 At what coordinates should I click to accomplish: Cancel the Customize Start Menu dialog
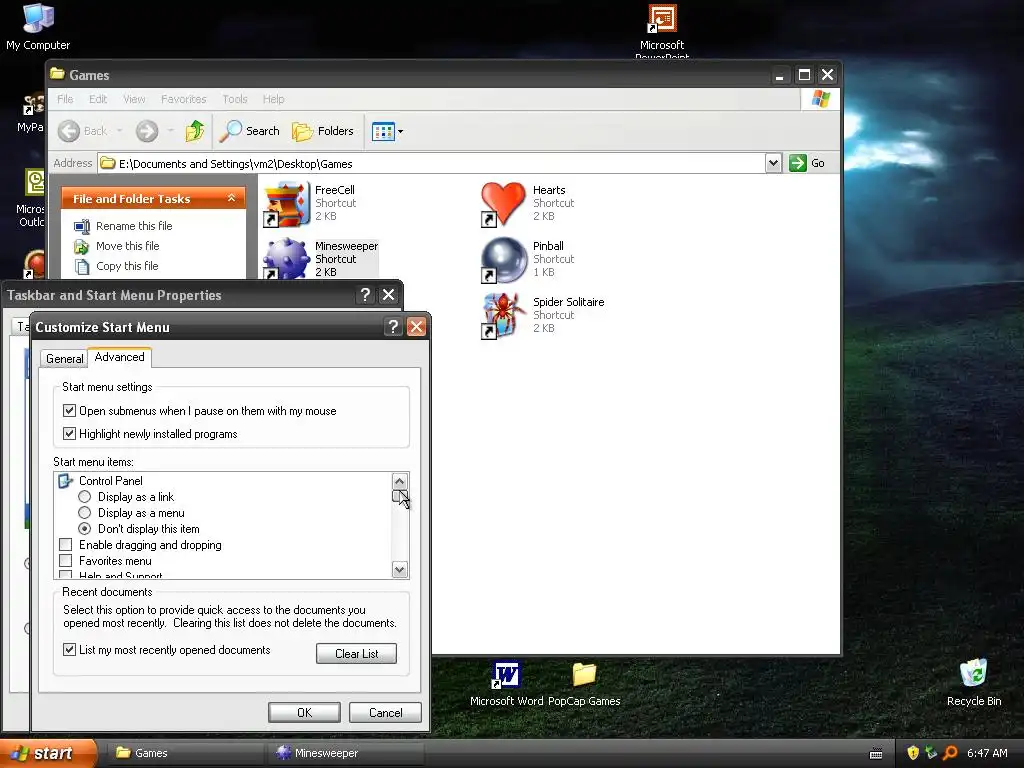pos(385,712)
